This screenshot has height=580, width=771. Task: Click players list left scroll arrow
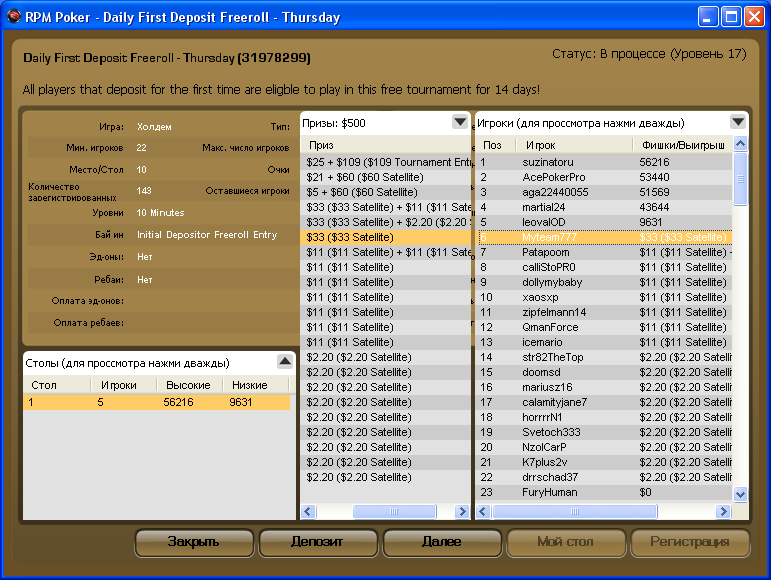coord(483,511)
